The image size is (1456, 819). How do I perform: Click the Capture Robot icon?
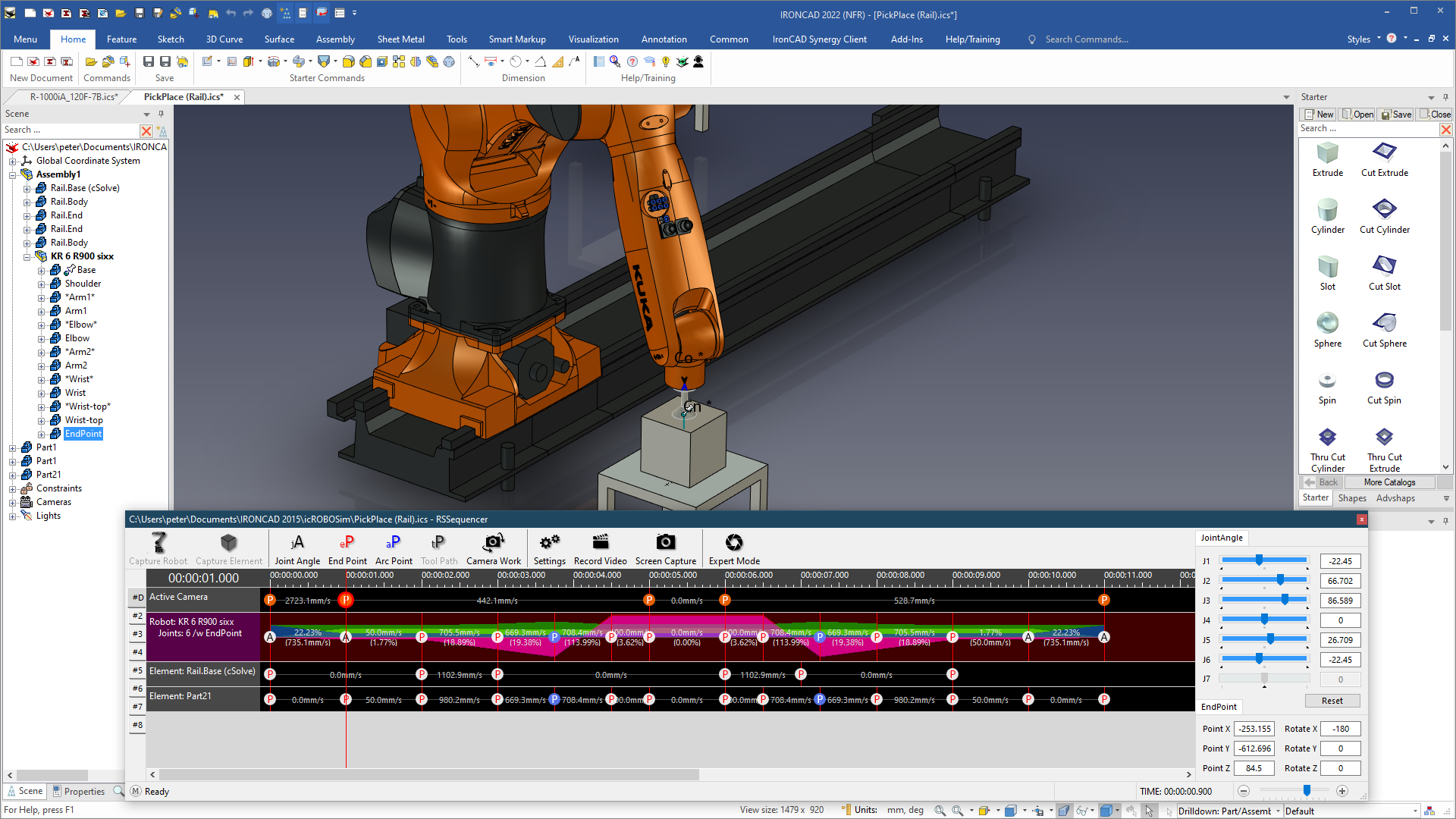pos(158,543)
